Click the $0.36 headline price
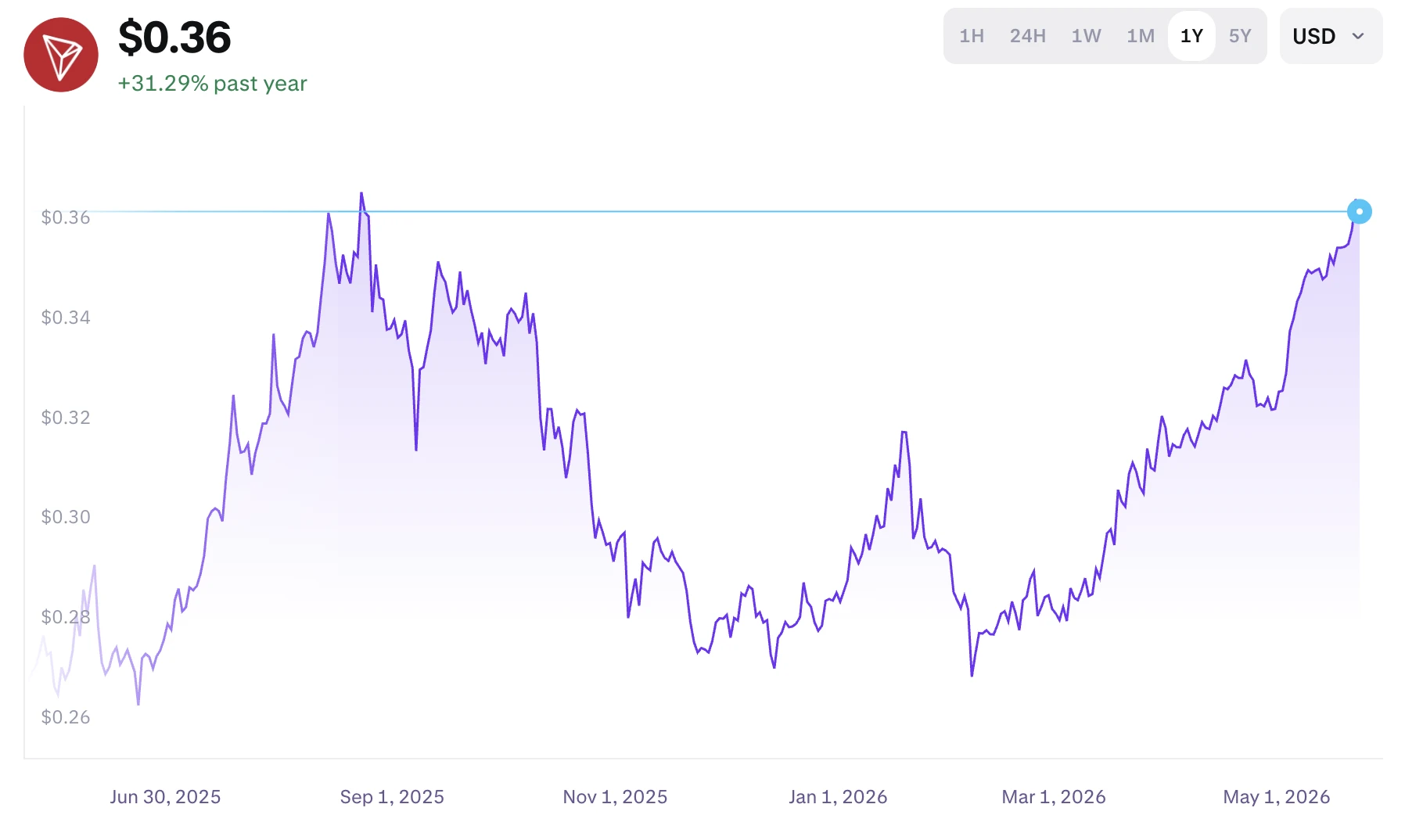This screenshot has width=1405, height=840. (174, 38)
